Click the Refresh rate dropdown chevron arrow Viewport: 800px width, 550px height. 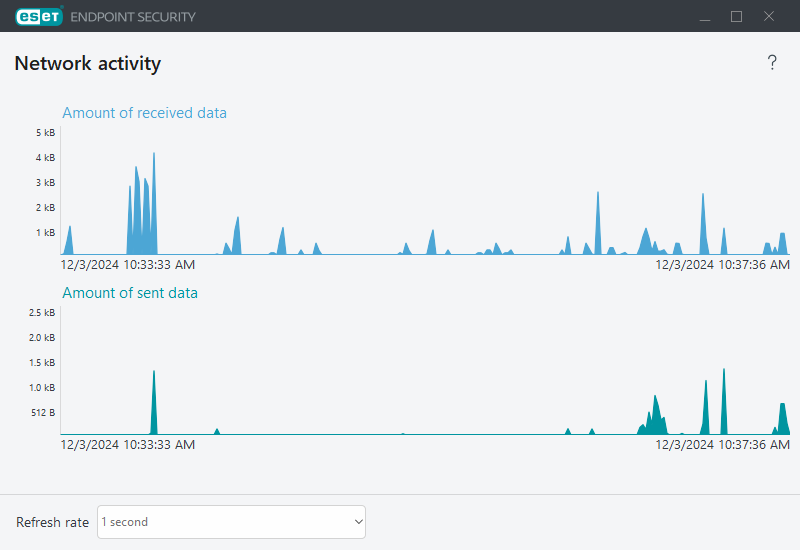pyautogui.click(x=359, y=522)
